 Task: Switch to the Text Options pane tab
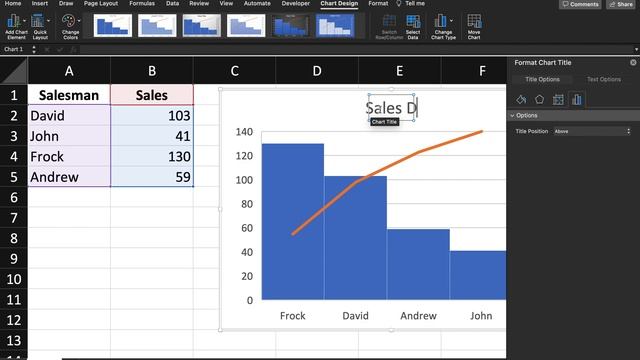click(604, 79)
